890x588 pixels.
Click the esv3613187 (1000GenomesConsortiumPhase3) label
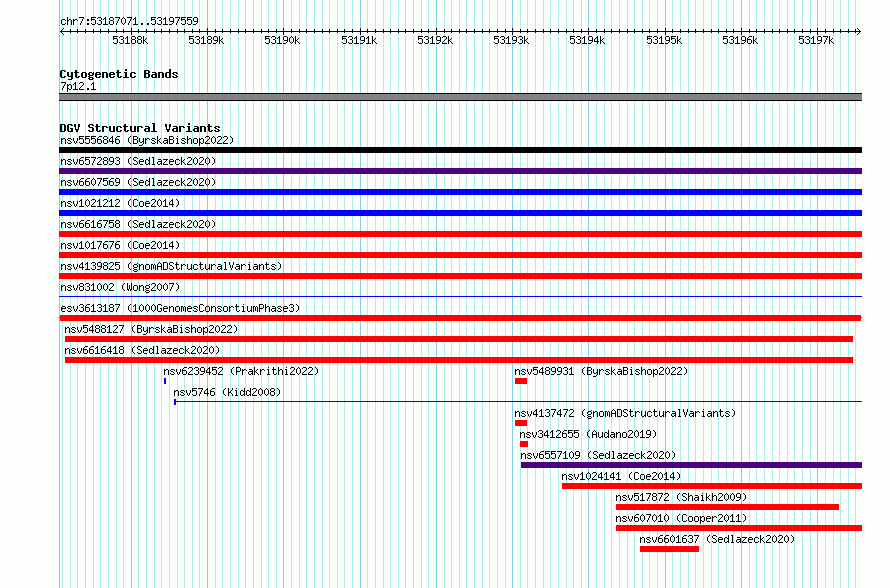180,308
